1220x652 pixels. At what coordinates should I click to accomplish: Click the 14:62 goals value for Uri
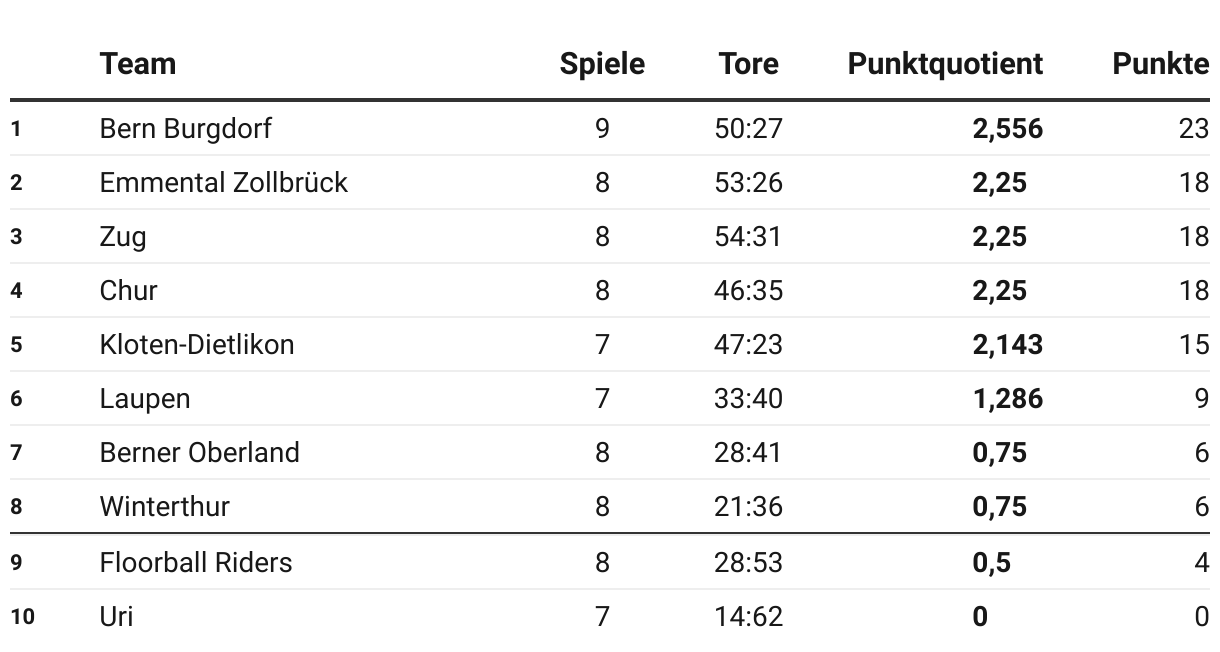click(x=748, y=616)
